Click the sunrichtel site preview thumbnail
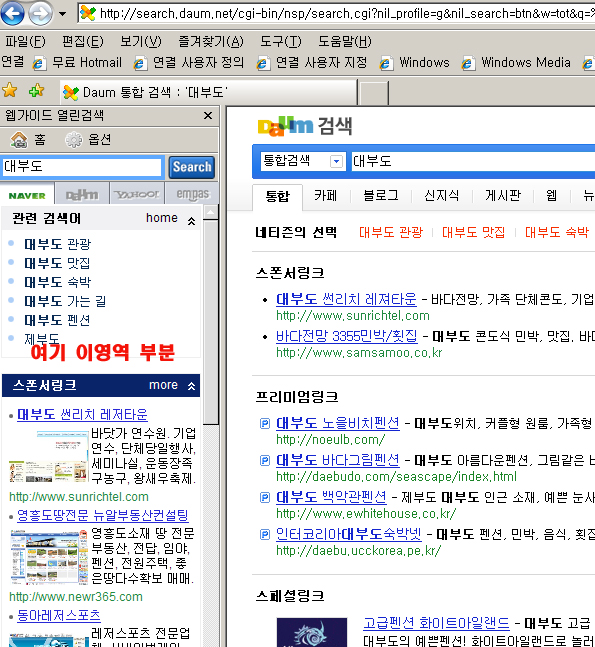The width and height of the screenshot is (595, 647). pos(48,456)
